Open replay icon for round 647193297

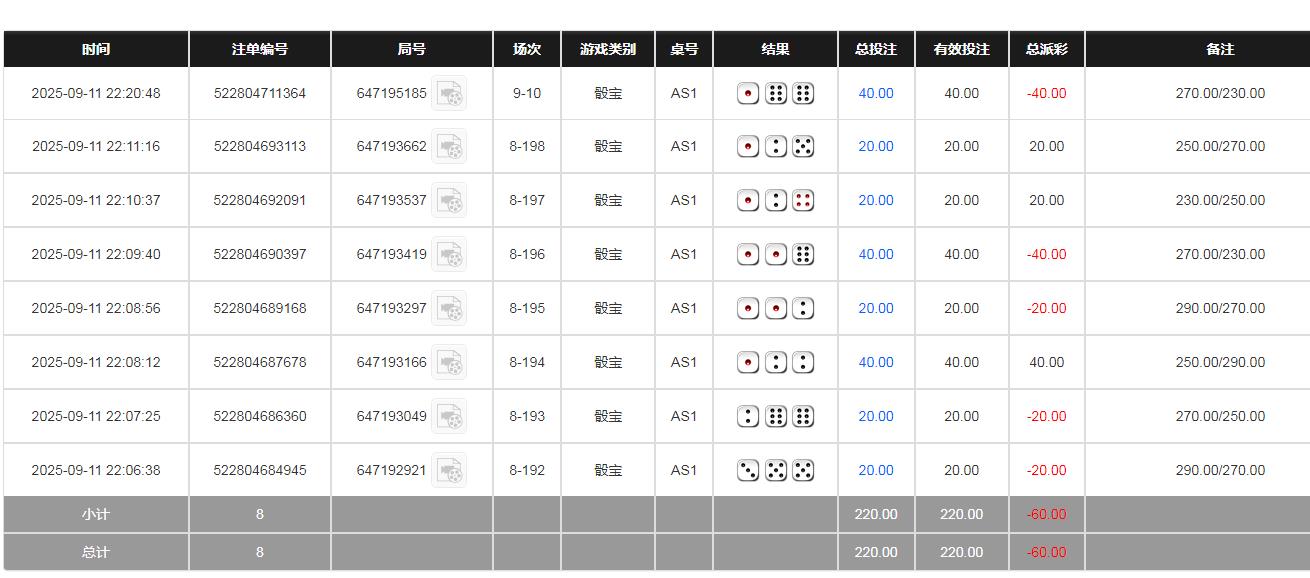pyautogui.click(x=449, y=309)
